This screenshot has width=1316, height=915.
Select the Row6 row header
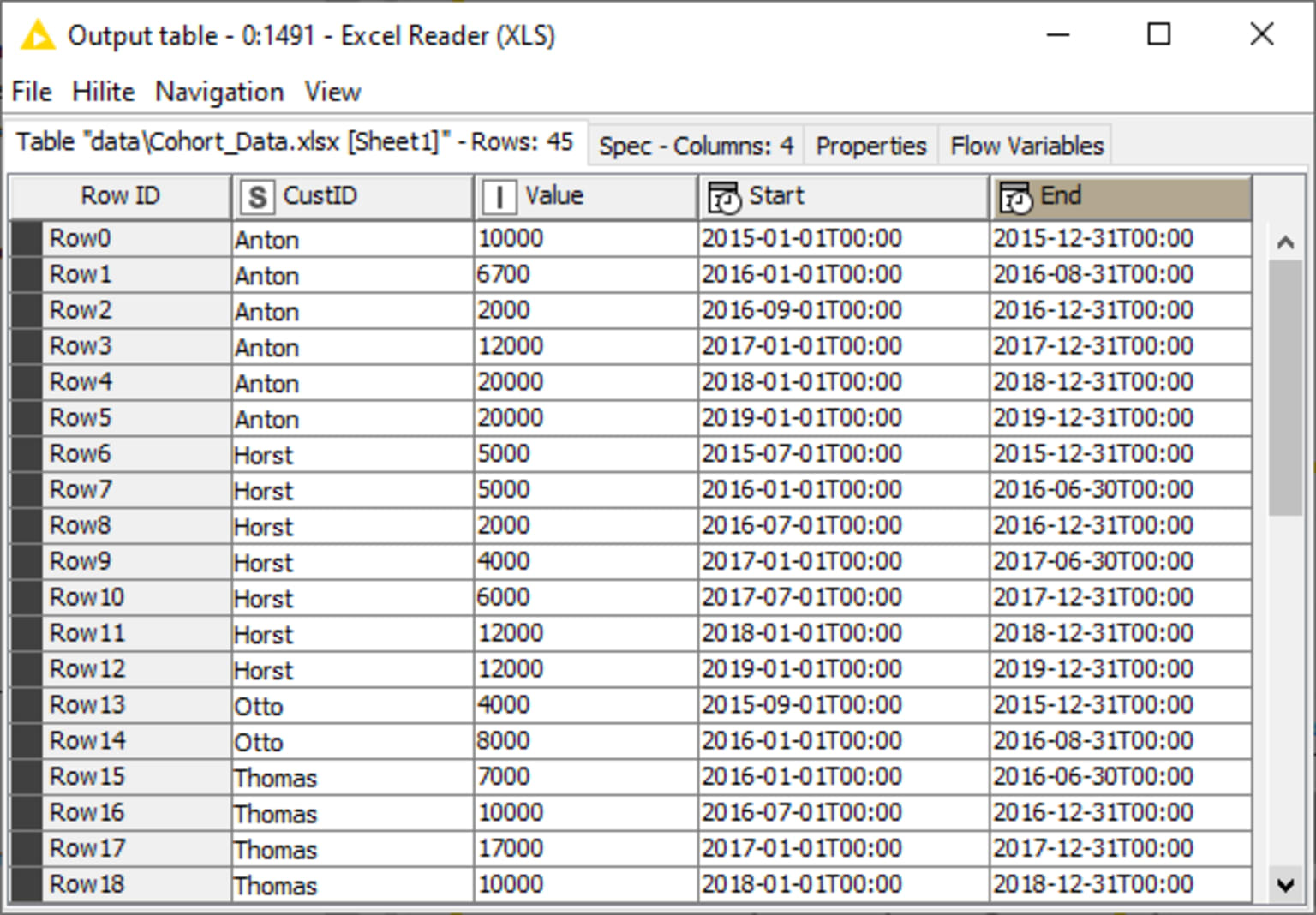click(x=120, y=454)
